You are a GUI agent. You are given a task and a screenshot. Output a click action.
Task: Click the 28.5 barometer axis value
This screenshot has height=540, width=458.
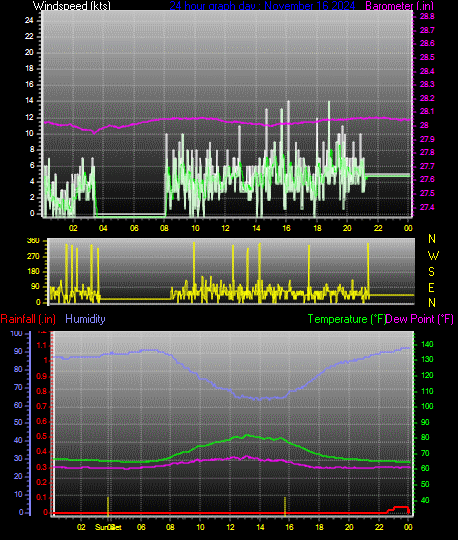pos(427,57)
